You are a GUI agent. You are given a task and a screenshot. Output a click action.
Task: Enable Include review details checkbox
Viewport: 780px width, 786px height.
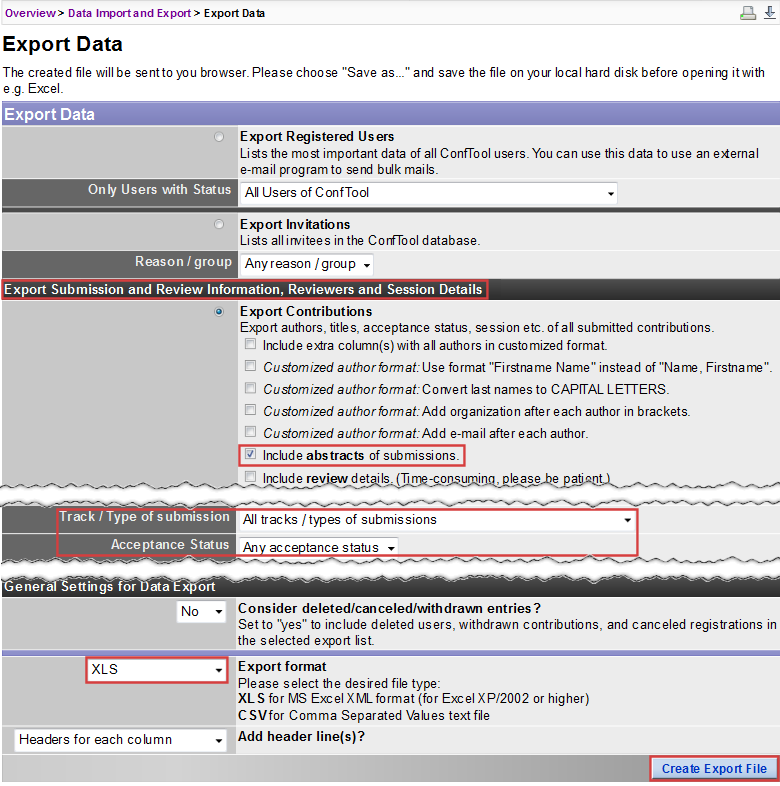(x=251, y=478)
